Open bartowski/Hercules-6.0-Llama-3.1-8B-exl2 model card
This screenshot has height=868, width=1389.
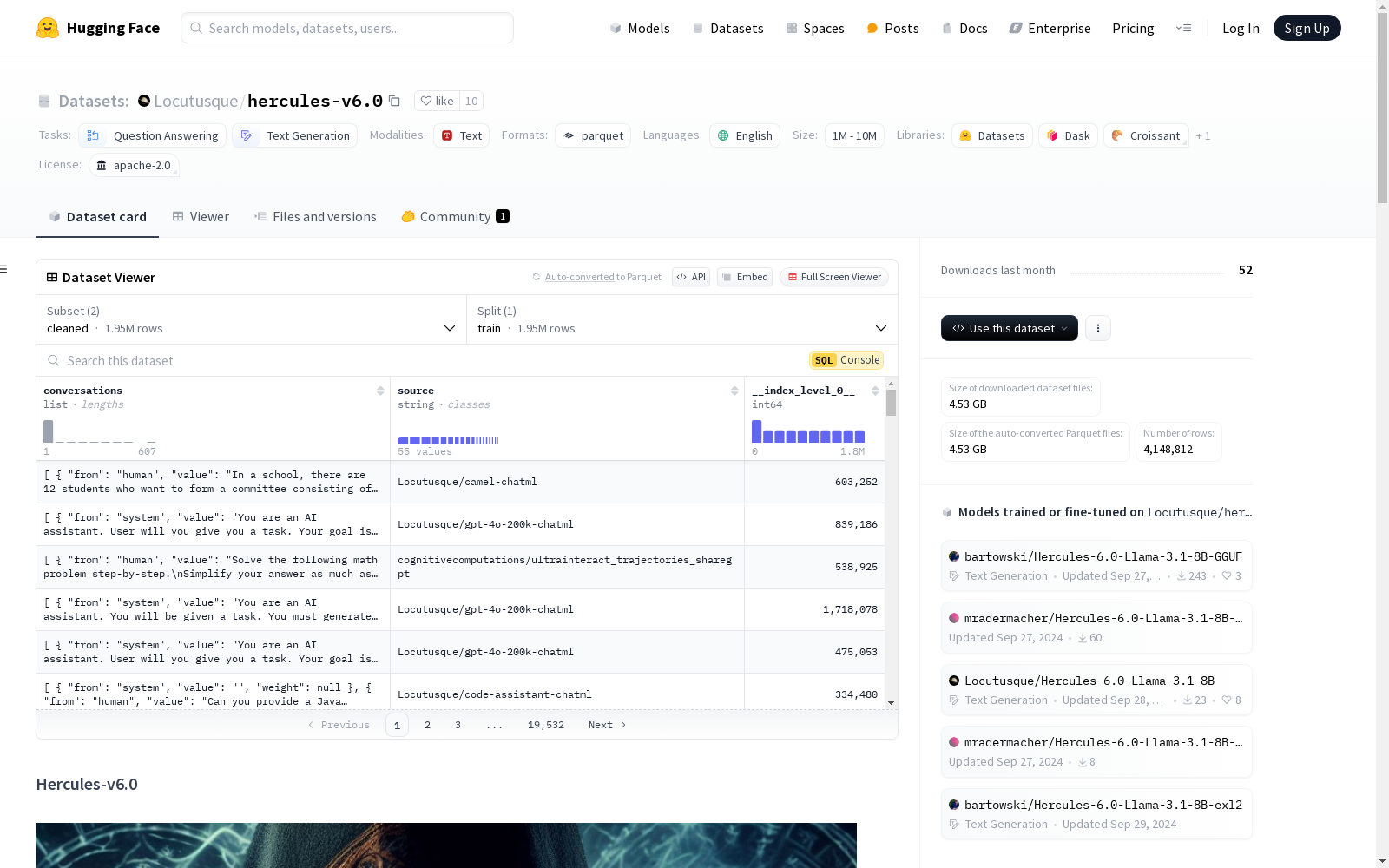pyautogui.click(x=1096, y=813)
